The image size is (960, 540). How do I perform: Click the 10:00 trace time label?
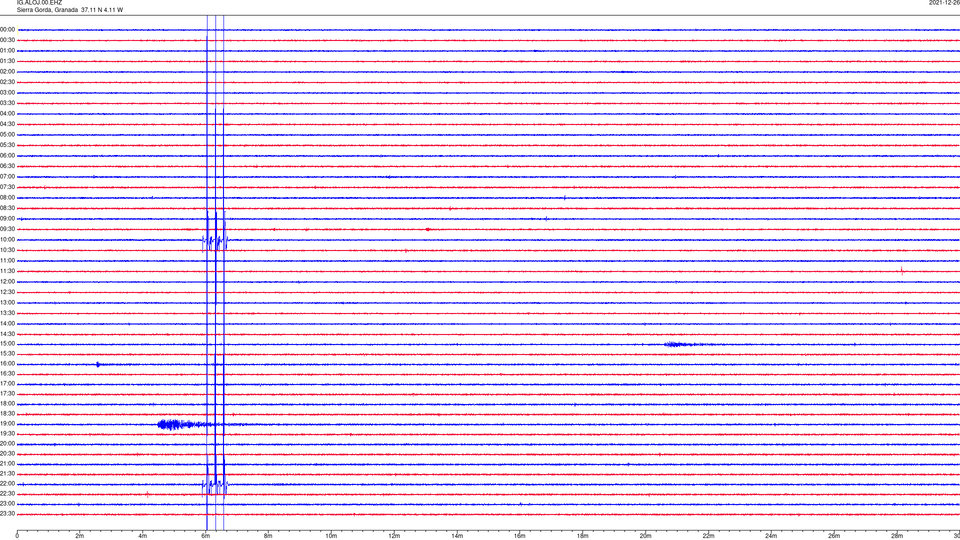click(7, 240)
